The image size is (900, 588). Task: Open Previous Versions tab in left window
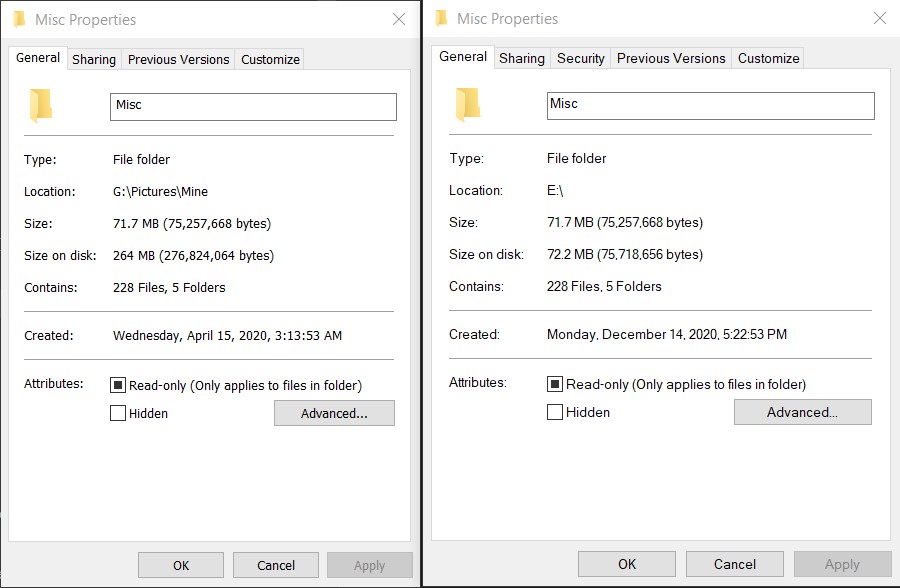179,59
